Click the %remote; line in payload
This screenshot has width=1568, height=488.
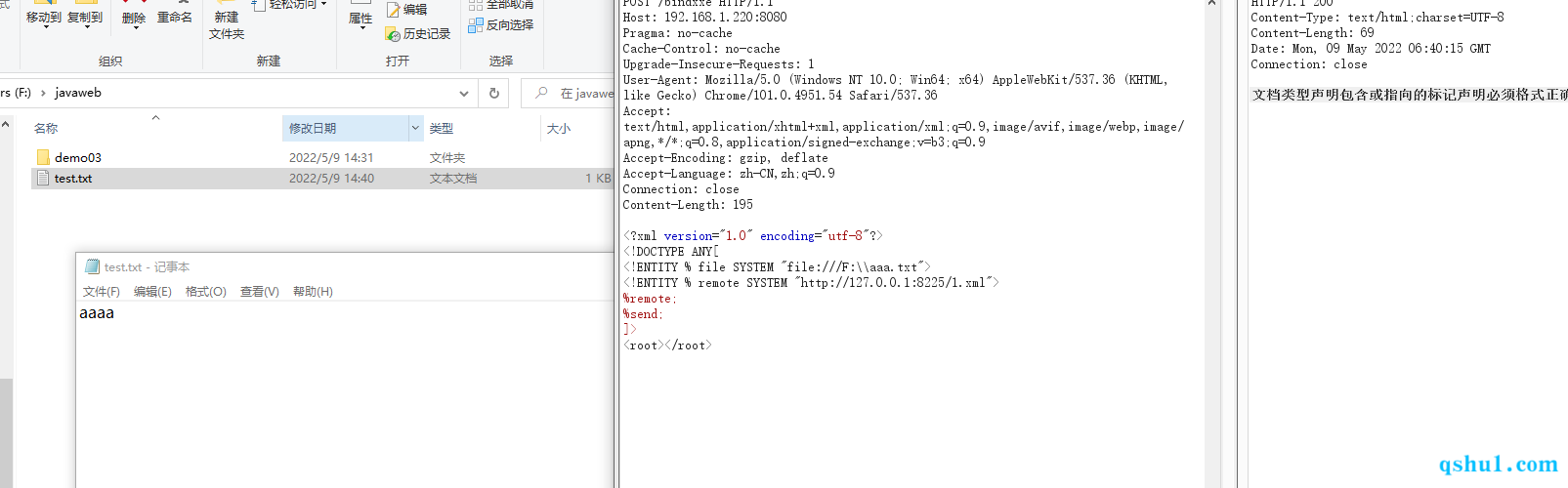[x=650, y=299]
